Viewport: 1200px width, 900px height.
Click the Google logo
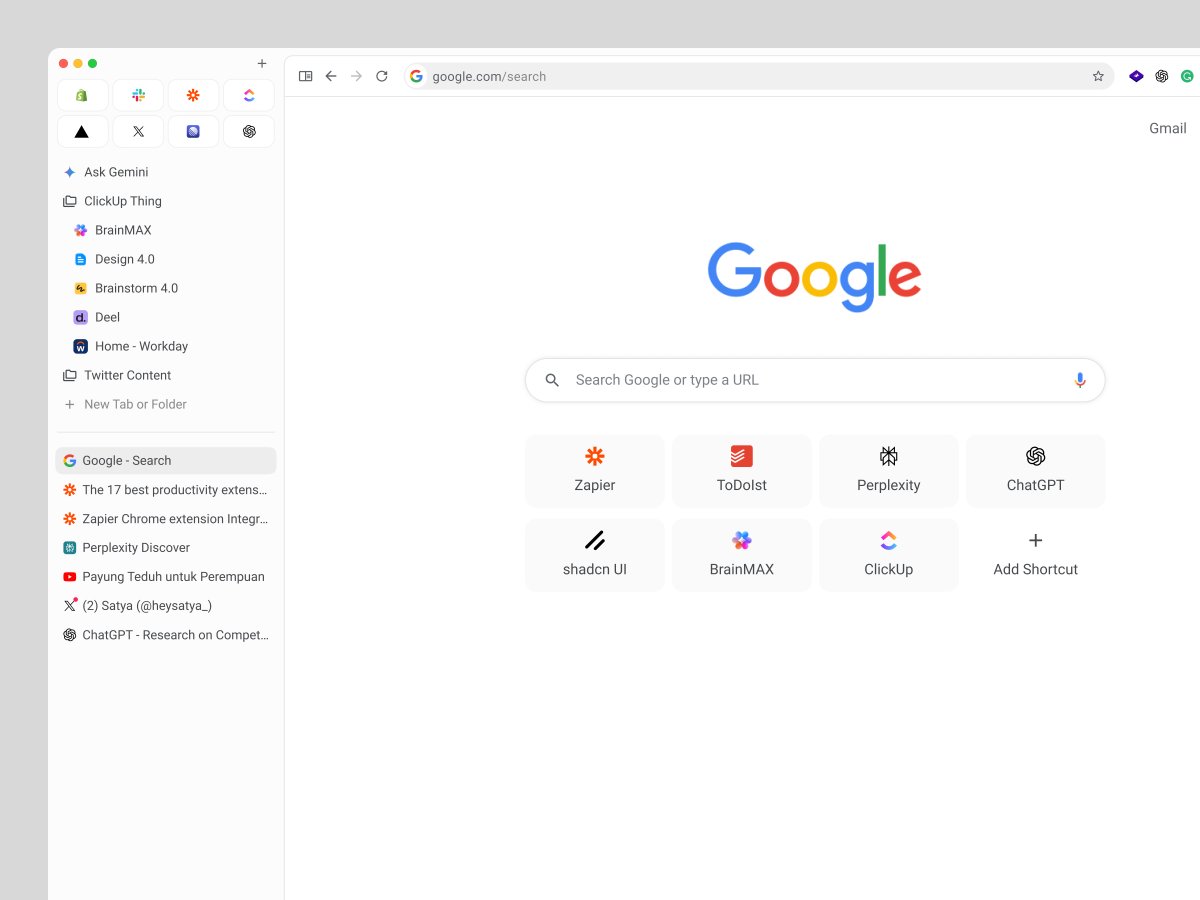coord(814,277)
